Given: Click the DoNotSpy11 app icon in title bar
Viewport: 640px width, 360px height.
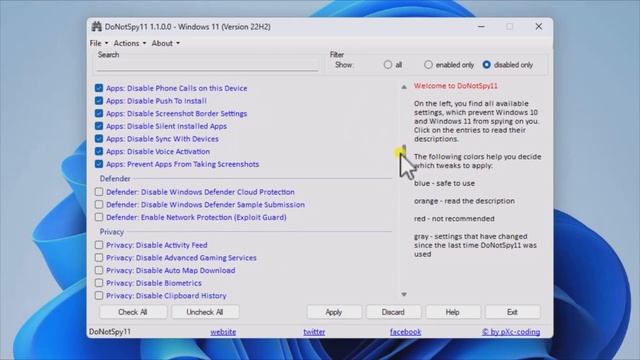Looking at the screenshot, I should [96, 27].
